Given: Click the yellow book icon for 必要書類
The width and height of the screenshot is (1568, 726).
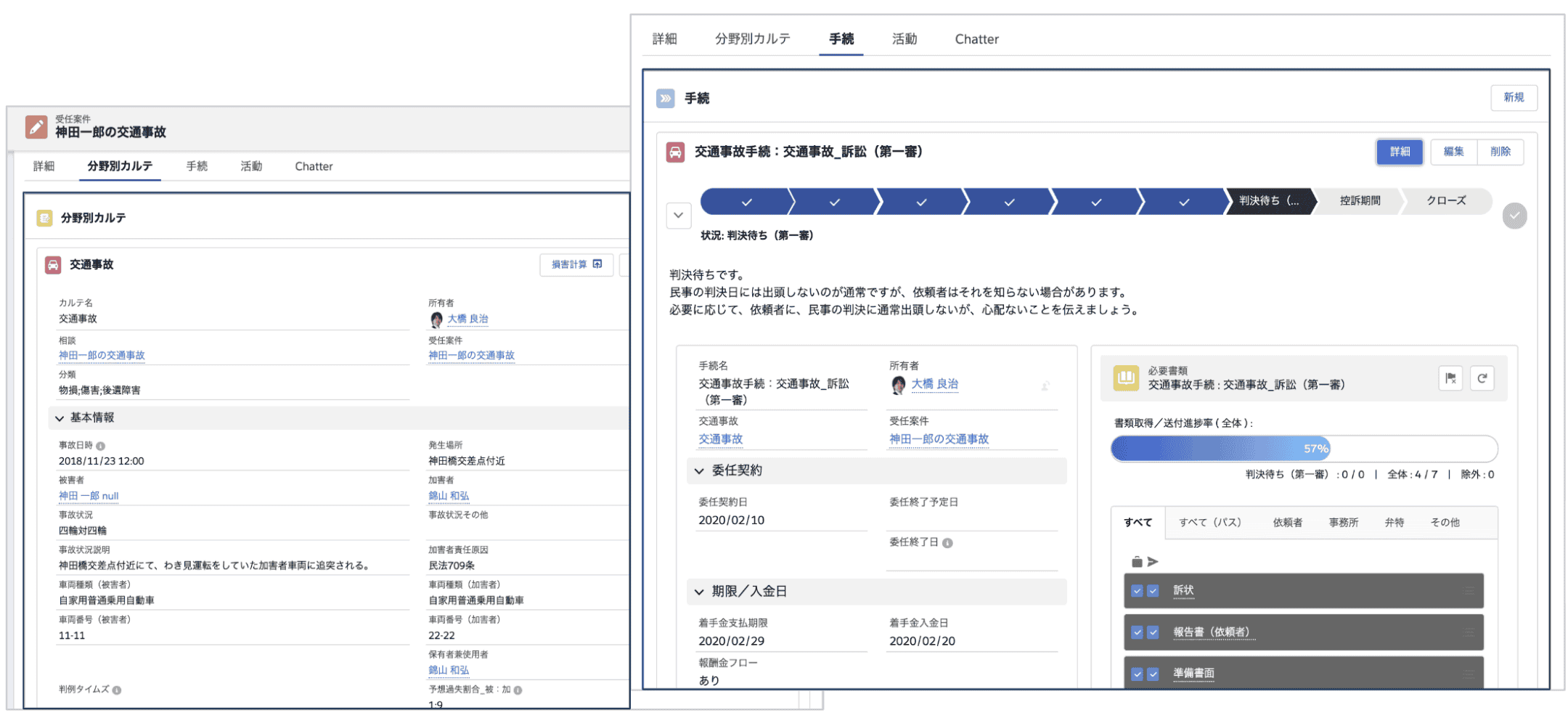Looking at the screenshot, I should (x=1125, y=378).
